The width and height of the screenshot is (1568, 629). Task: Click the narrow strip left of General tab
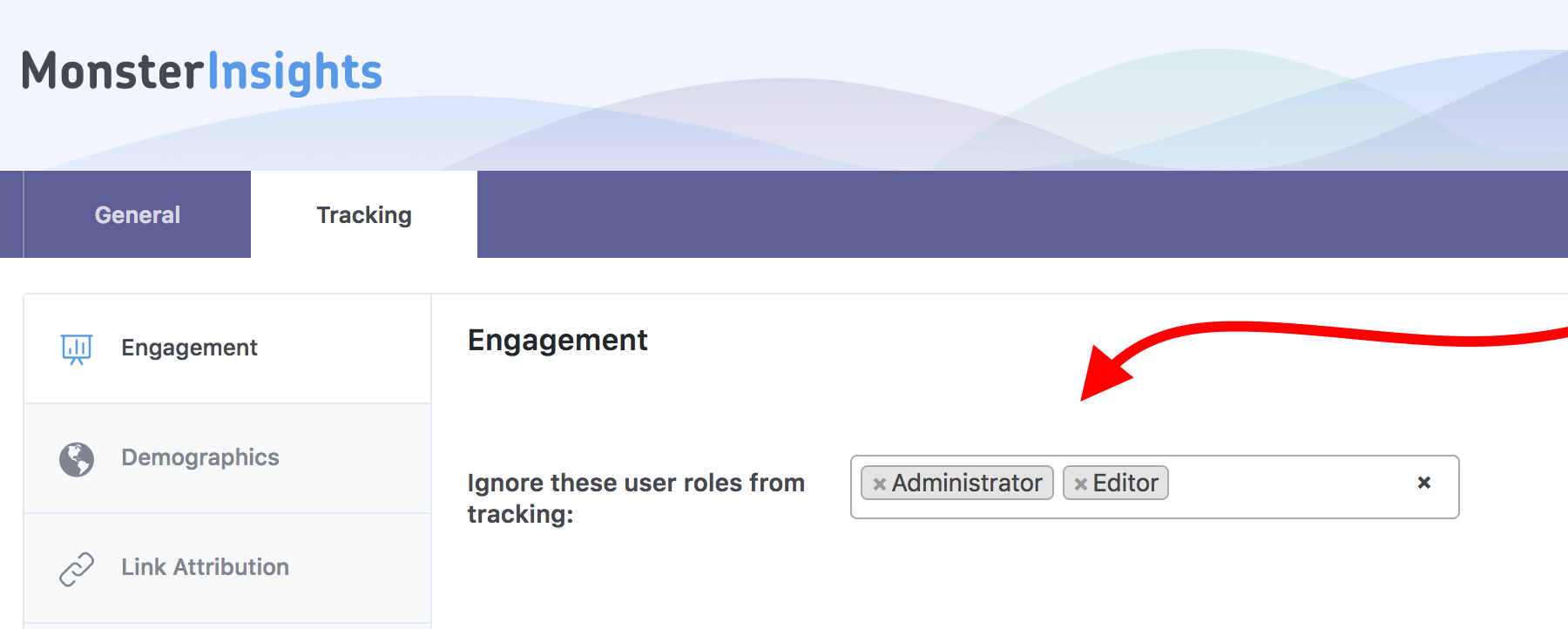11,214
